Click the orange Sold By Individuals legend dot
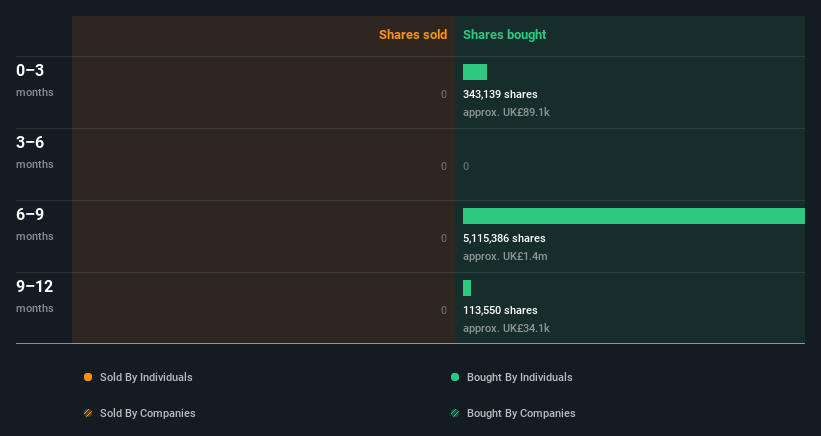The height and width of the screenshot is (436, 821). point(88,377)
